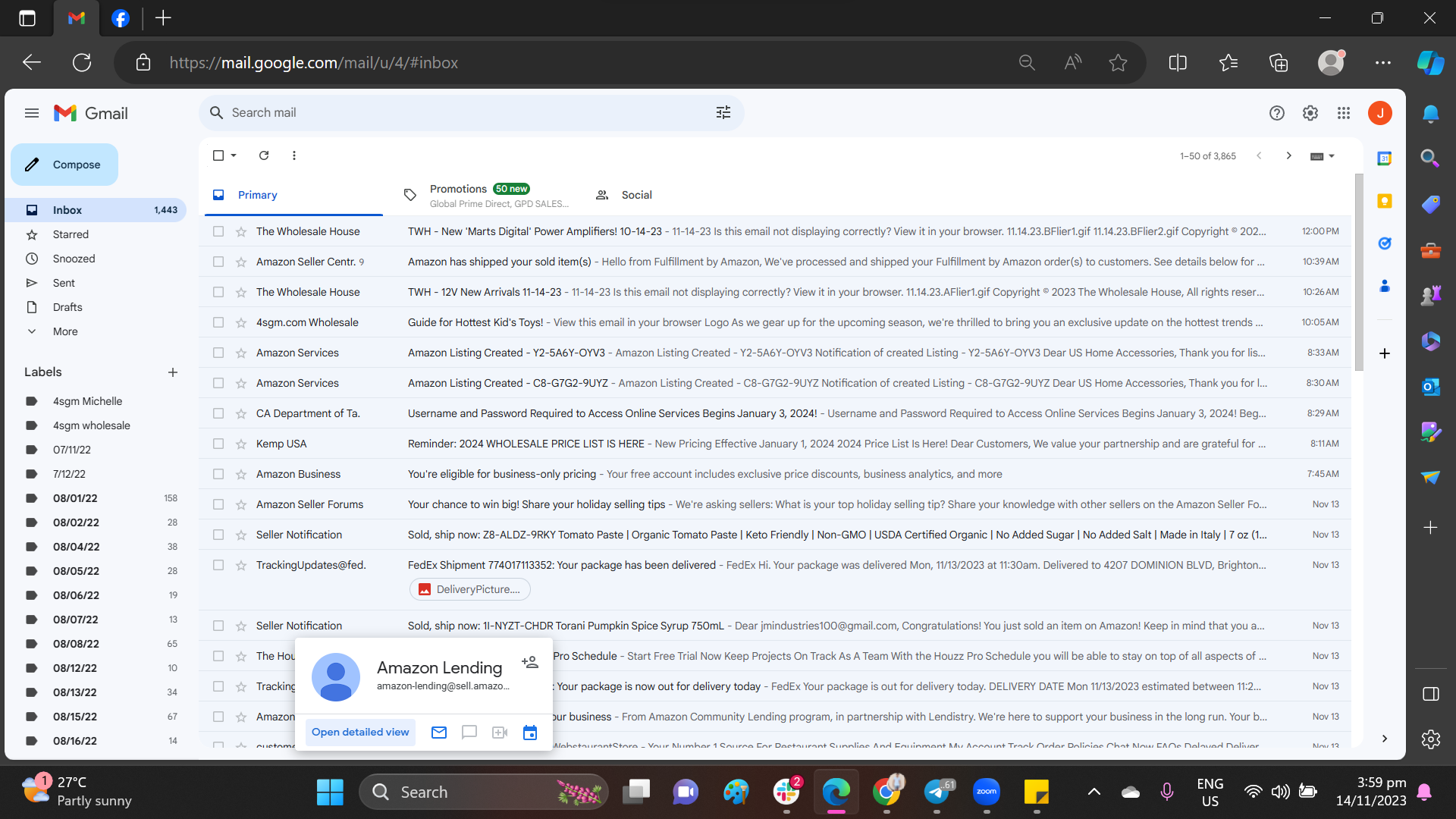
Task: Send email icon in Amazon Lending card
Action: point(439,732)
